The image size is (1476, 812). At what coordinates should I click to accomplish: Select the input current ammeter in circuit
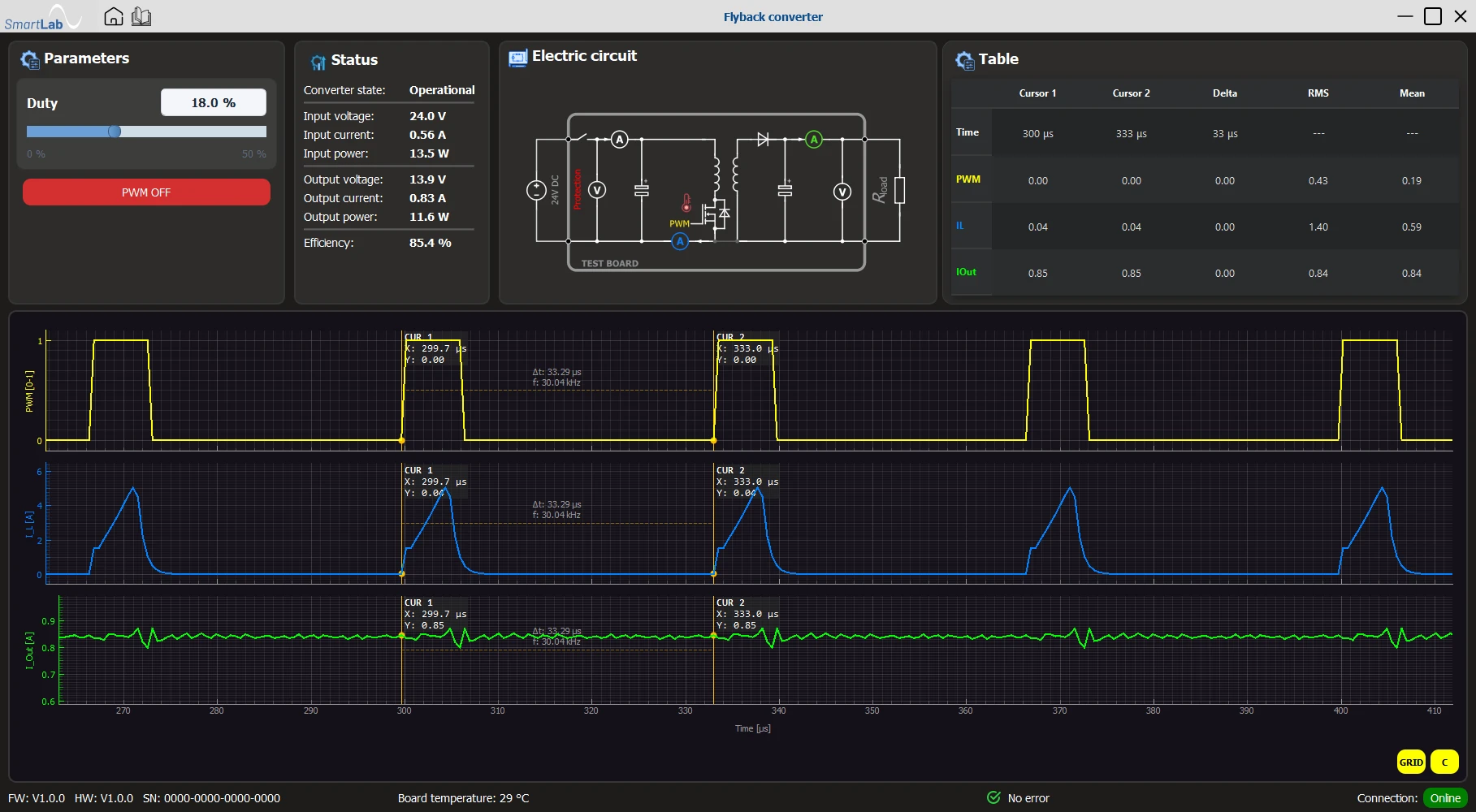(620, 140)
